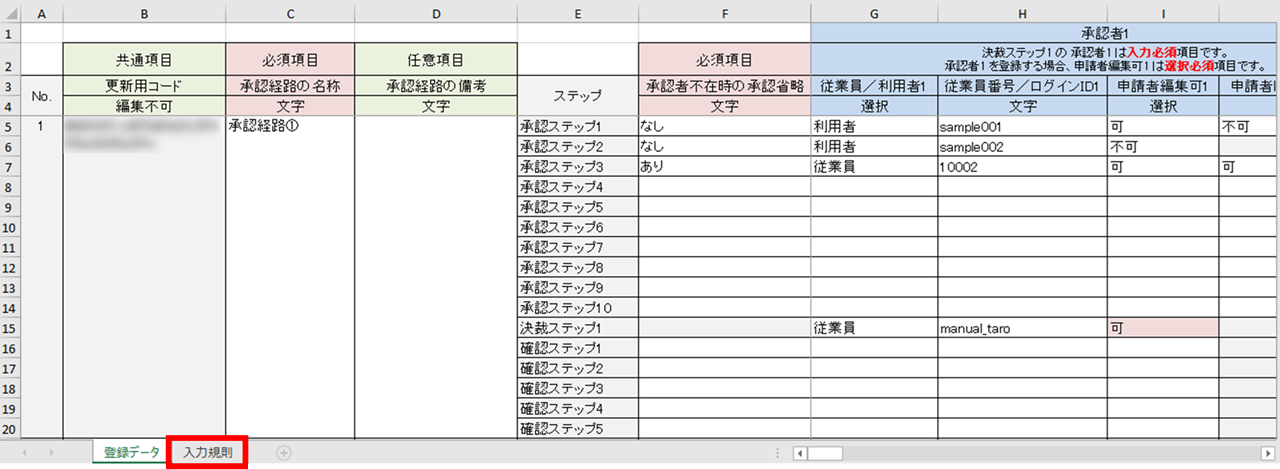Select column H header
This screenshot has height=469, width=1280.
tap(1023, 13)
